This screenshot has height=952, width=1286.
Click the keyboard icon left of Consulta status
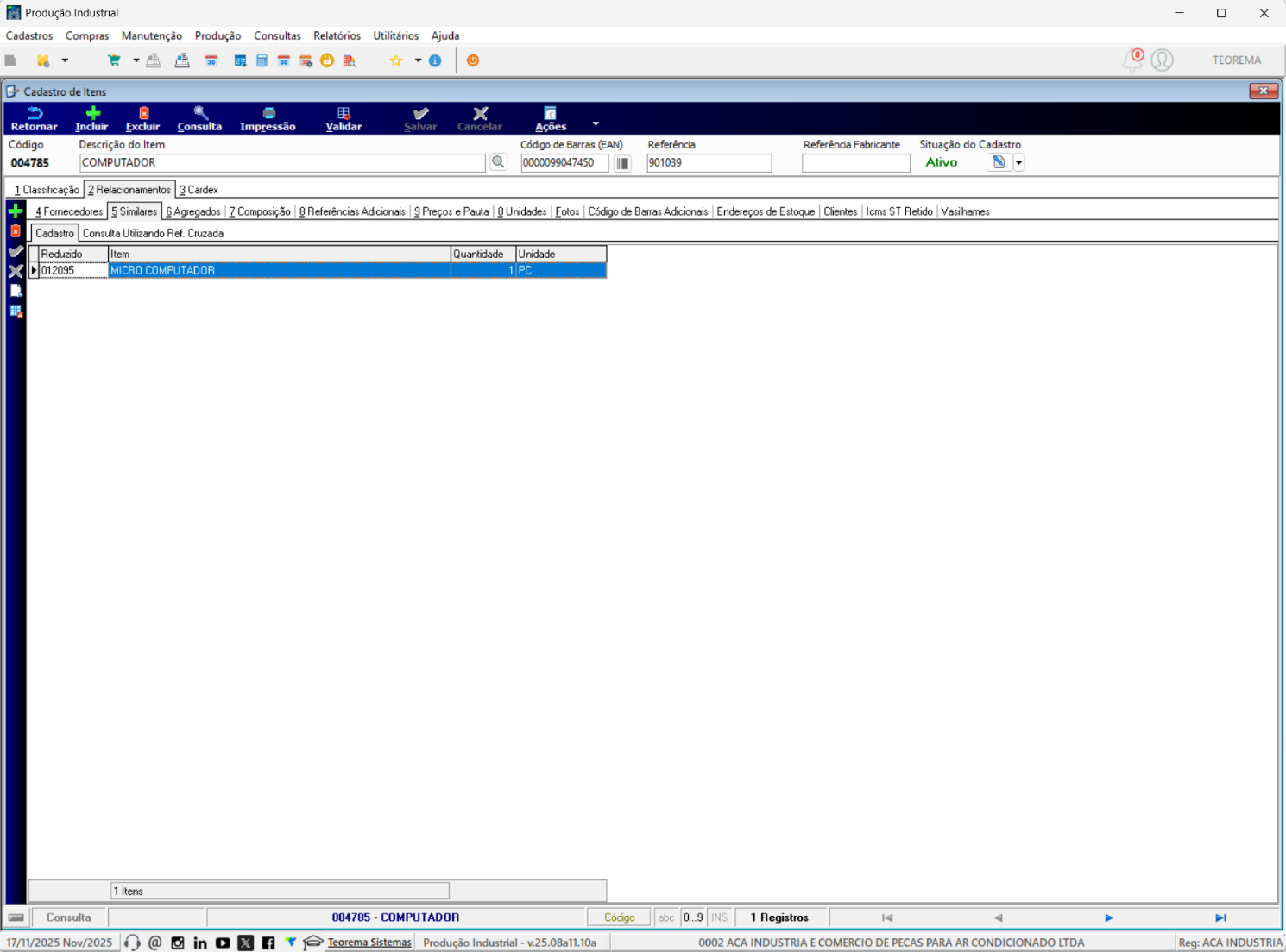point(16,917)
